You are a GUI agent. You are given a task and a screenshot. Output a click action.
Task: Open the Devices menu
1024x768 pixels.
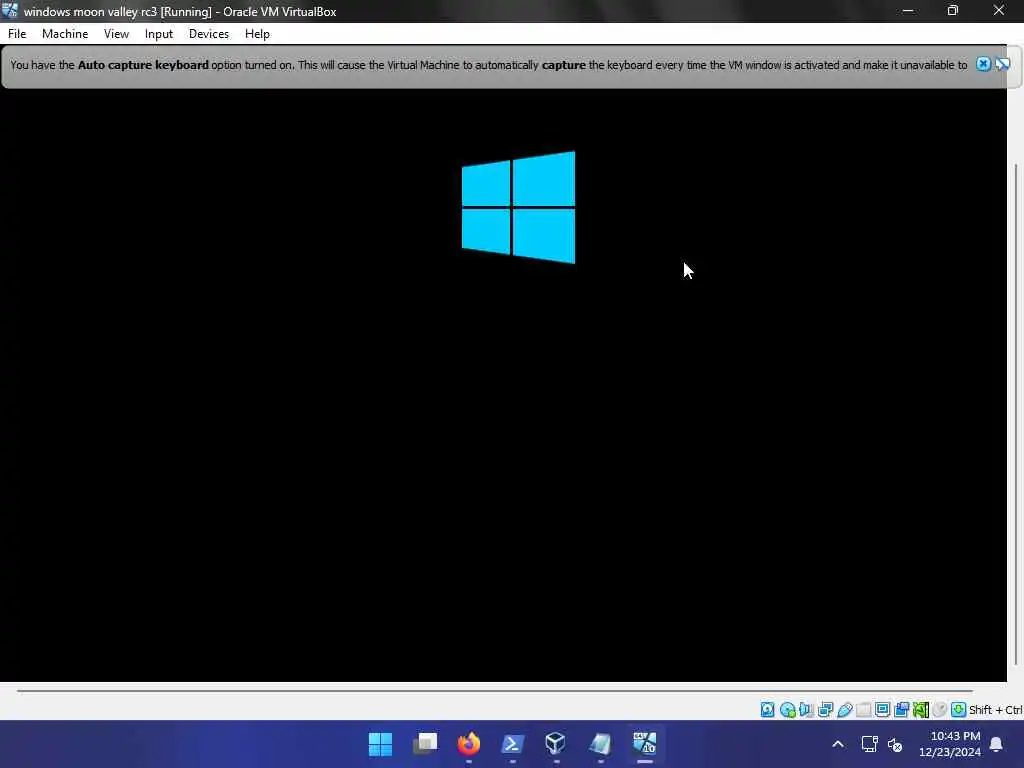tap(209, 34)
